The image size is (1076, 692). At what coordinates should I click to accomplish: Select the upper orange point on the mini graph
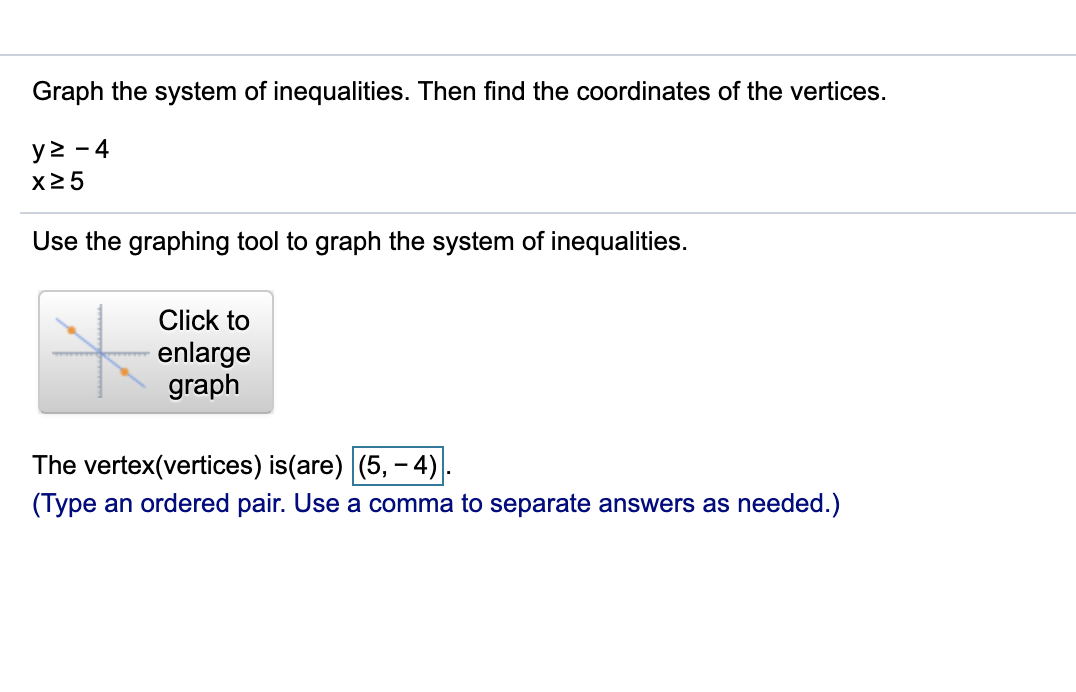[72, 330]
